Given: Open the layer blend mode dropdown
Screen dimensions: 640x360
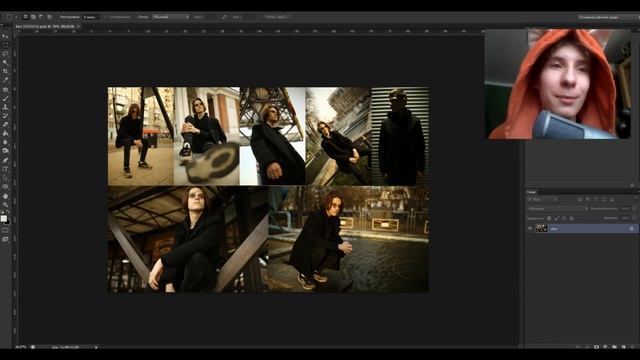Looking at the screenshot, I should 558,209.
